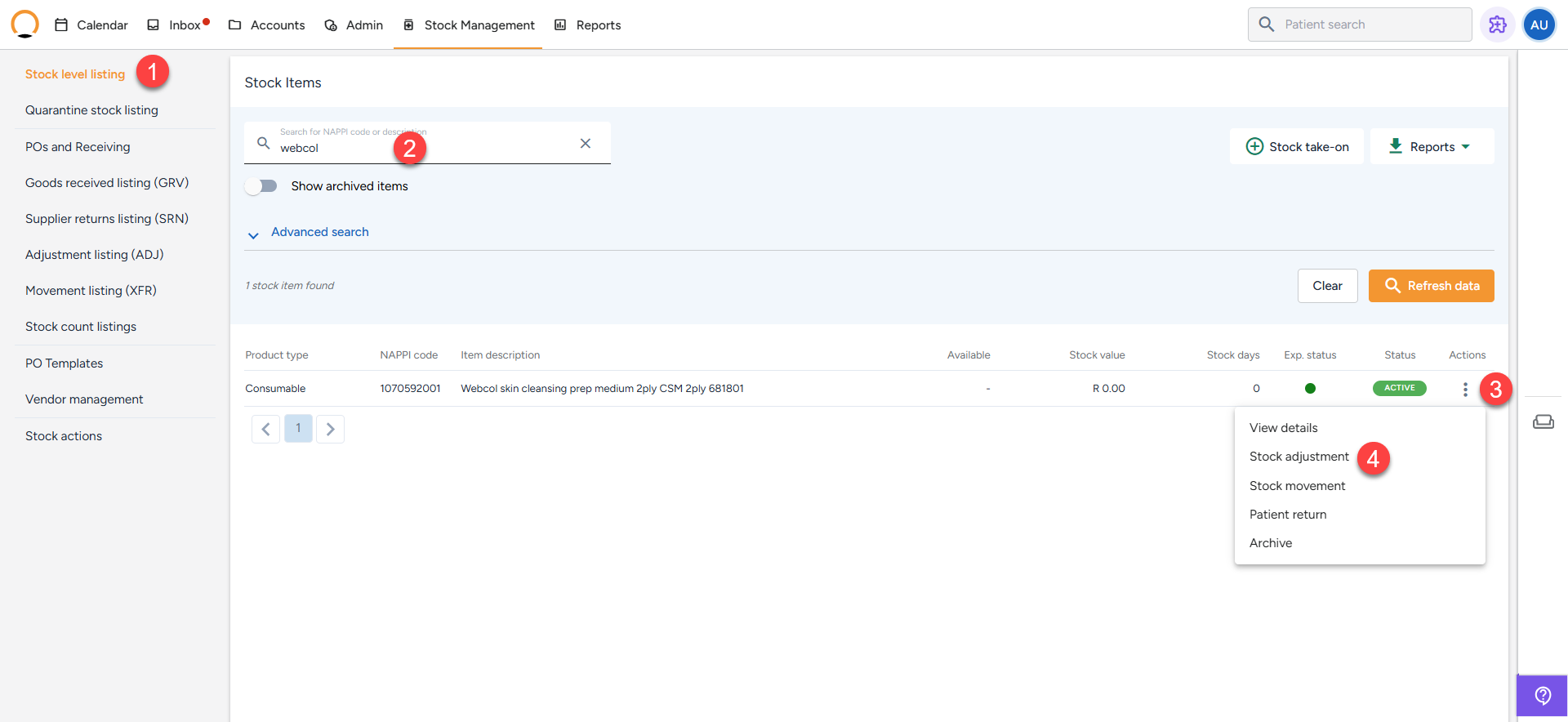
Task: Click the Patient search field
Action: click(1360, 25)
